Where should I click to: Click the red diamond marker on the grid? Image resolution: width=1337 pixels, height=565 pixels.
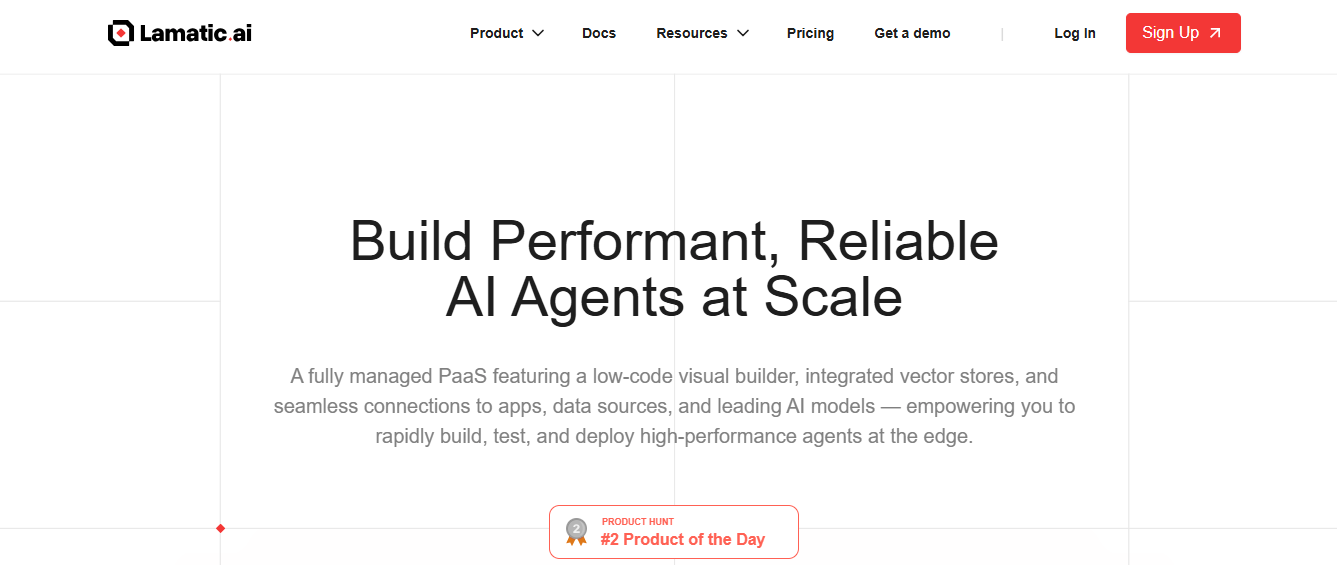click(x=221, y=528)
